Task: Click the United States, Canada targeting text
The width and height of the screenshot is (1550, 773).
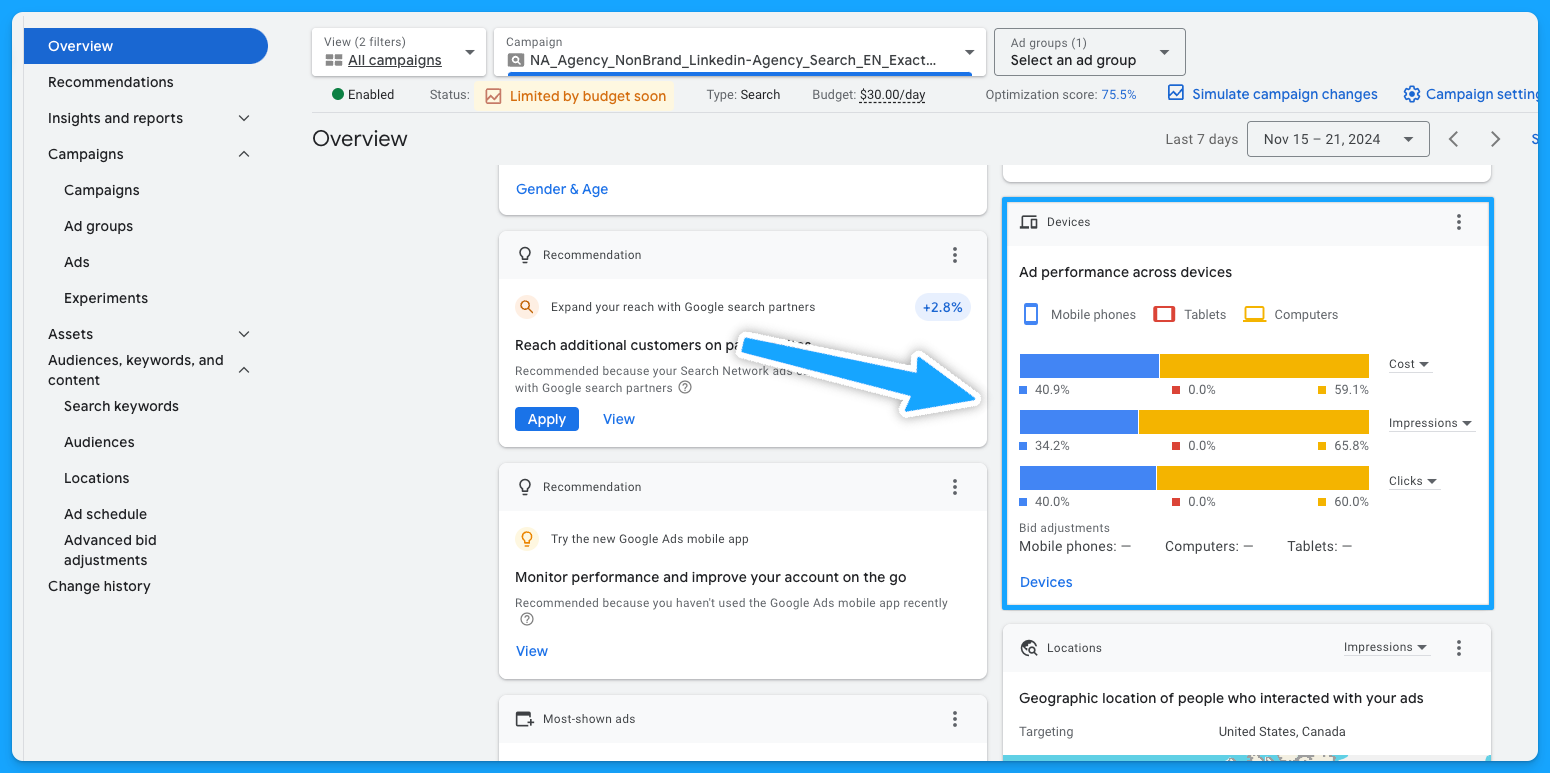Action: click(1282, 731)
